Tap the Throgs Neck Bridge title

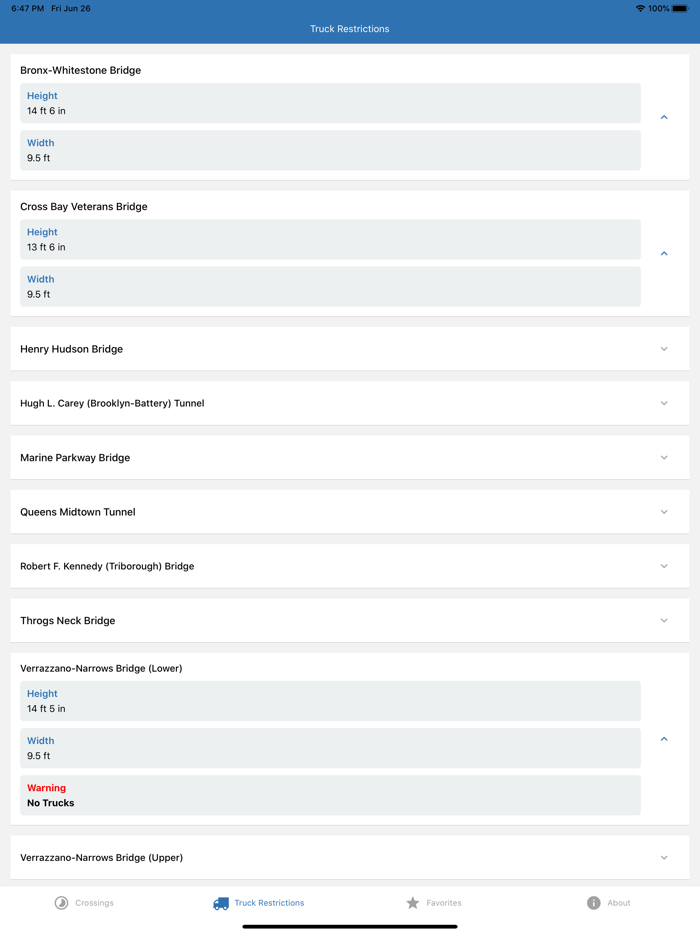[68, 621]
